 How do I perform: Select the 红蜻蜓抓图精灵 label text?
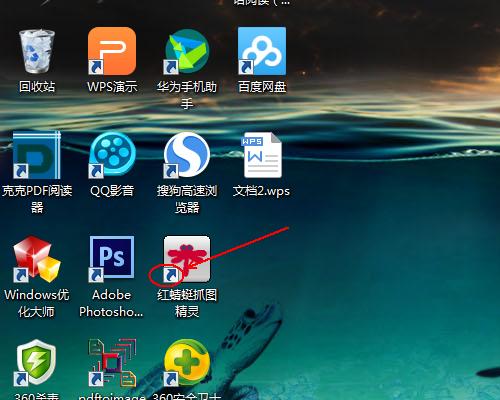[187, 303]
